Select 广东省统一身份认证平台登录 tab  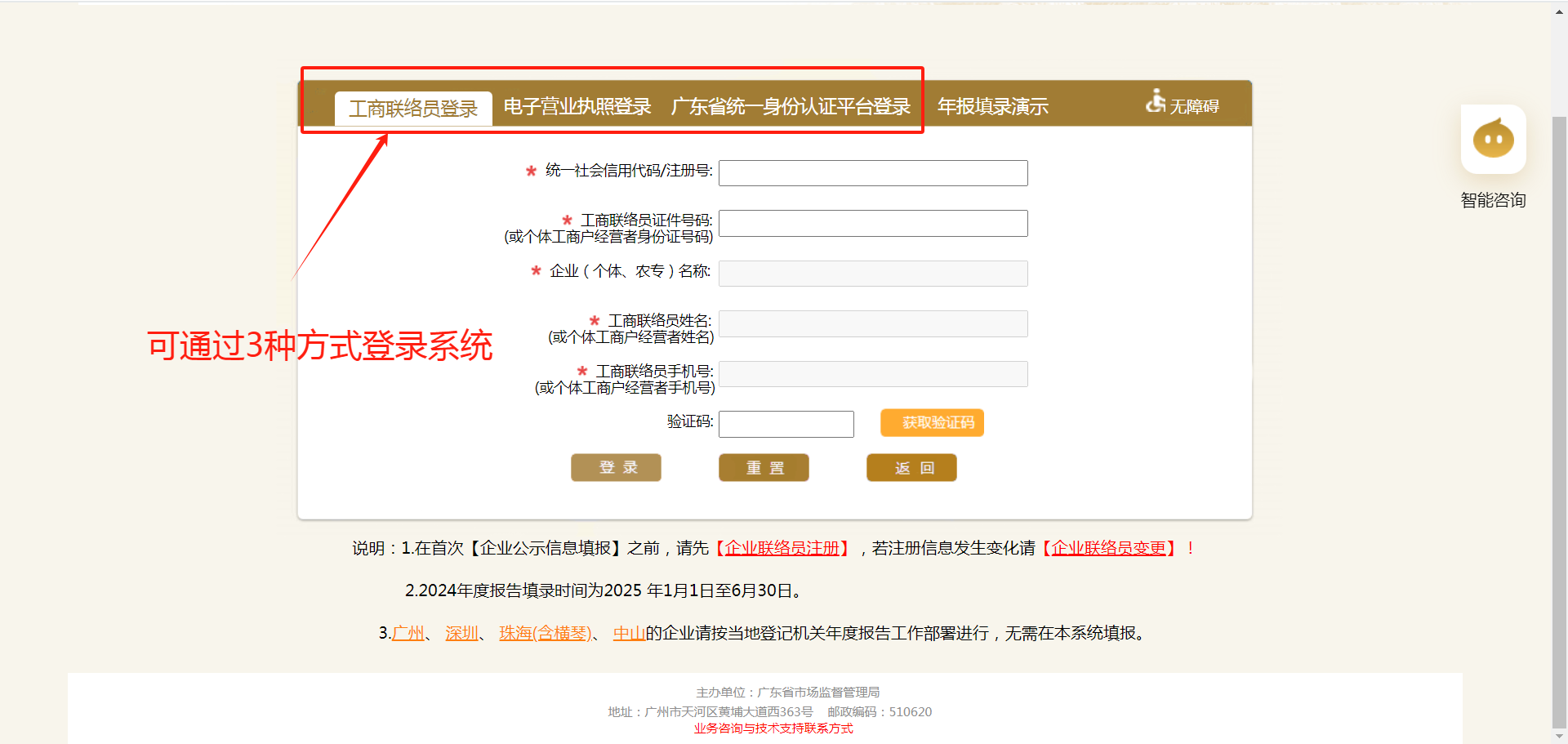tap(790, 107)
